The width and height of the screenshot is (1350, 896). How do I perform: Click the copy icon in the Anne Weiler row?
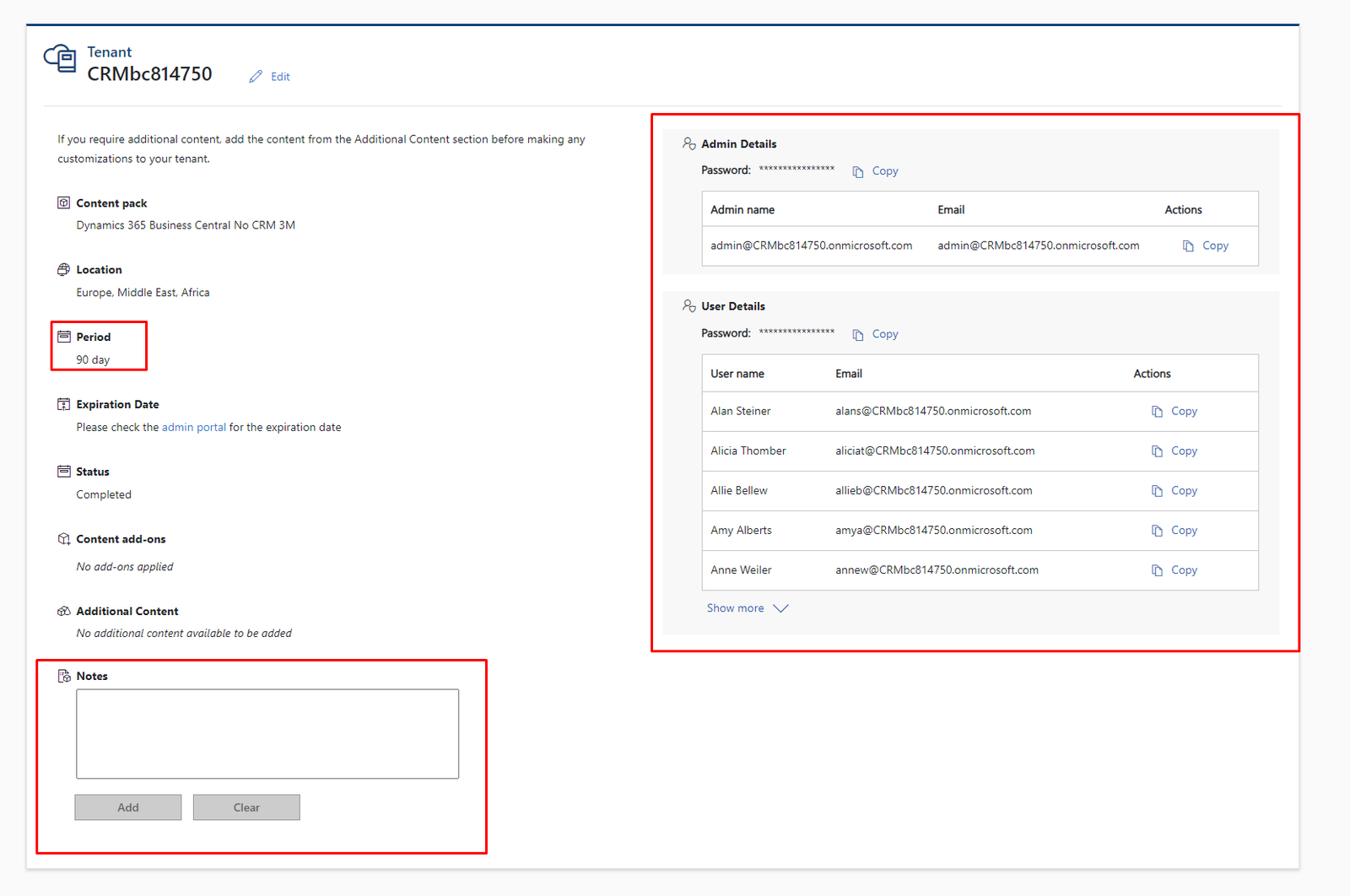coord(1158,570)
